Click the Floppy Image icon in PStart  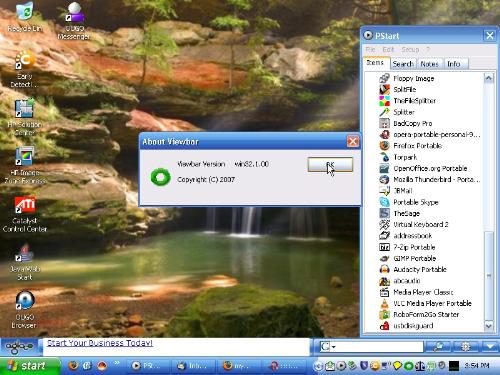(384, 78)
